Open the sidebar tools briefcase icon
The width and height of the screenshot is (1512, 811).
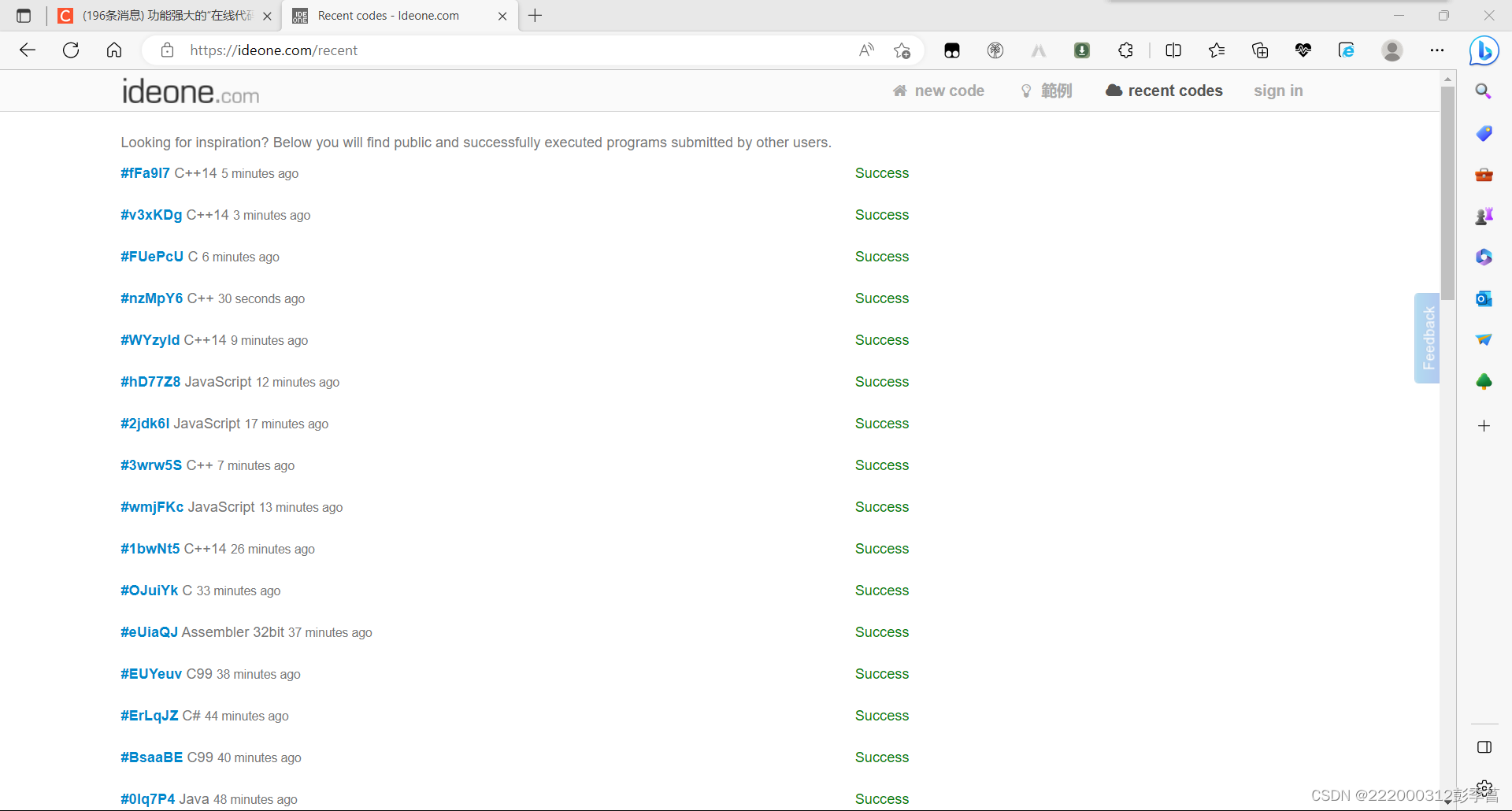pyautogui.click(x=1484, y=174)
